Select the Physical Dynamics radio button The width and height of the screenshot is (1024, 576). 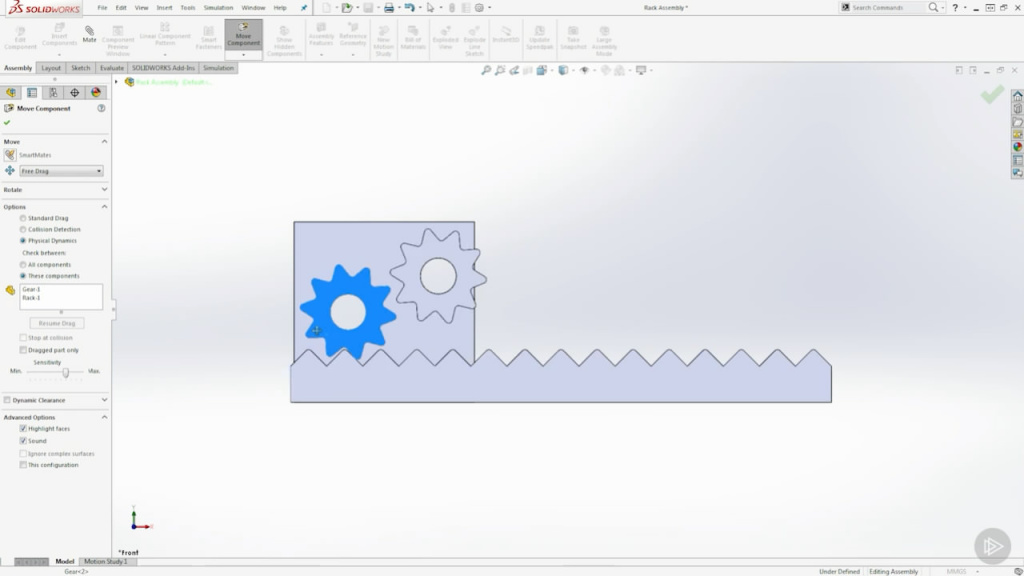23,240
